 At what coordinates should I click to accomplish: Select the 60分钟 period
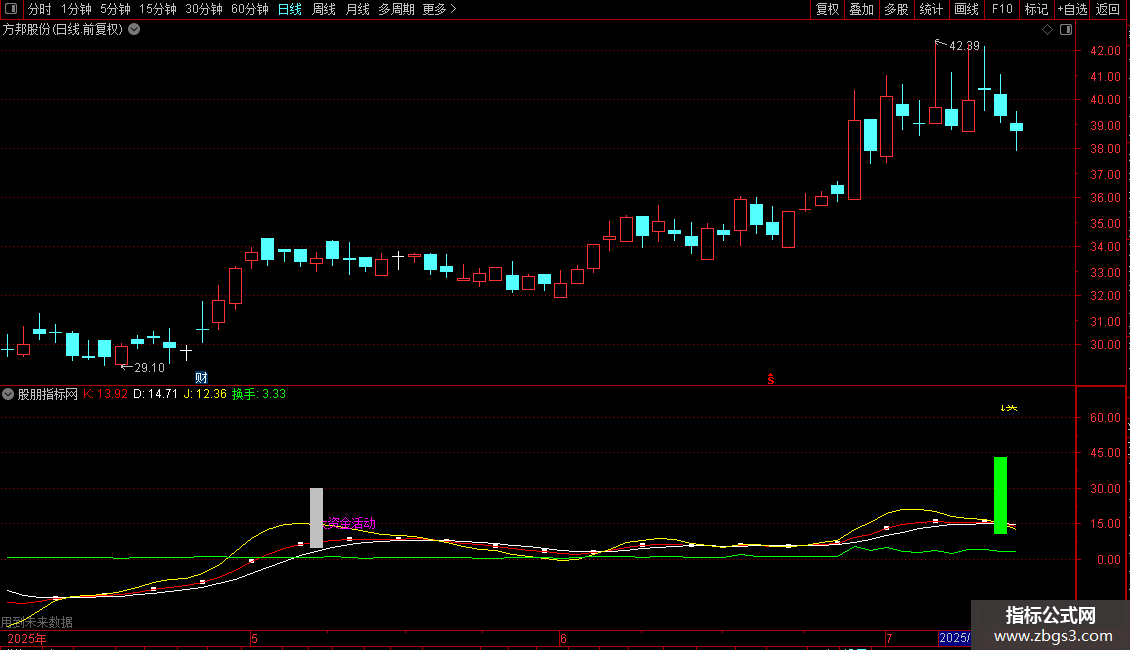click(x=250, y=9)
